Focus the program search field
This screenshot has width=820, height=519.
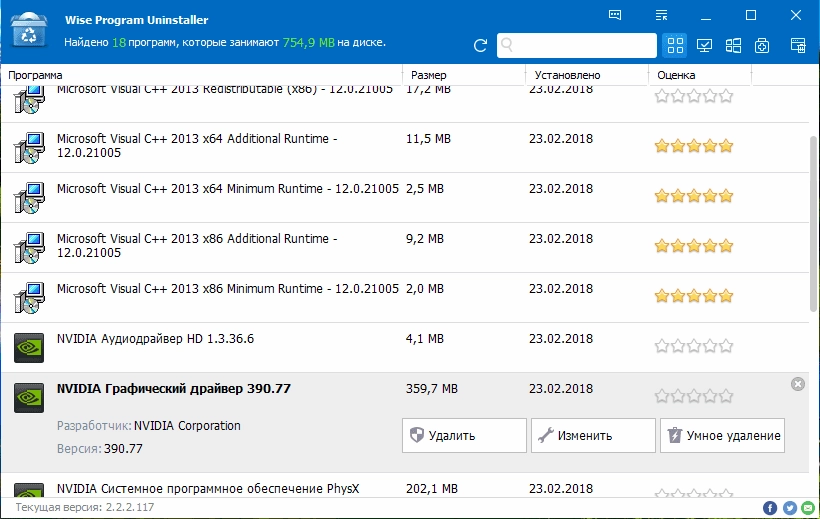[x=577, y=46]
